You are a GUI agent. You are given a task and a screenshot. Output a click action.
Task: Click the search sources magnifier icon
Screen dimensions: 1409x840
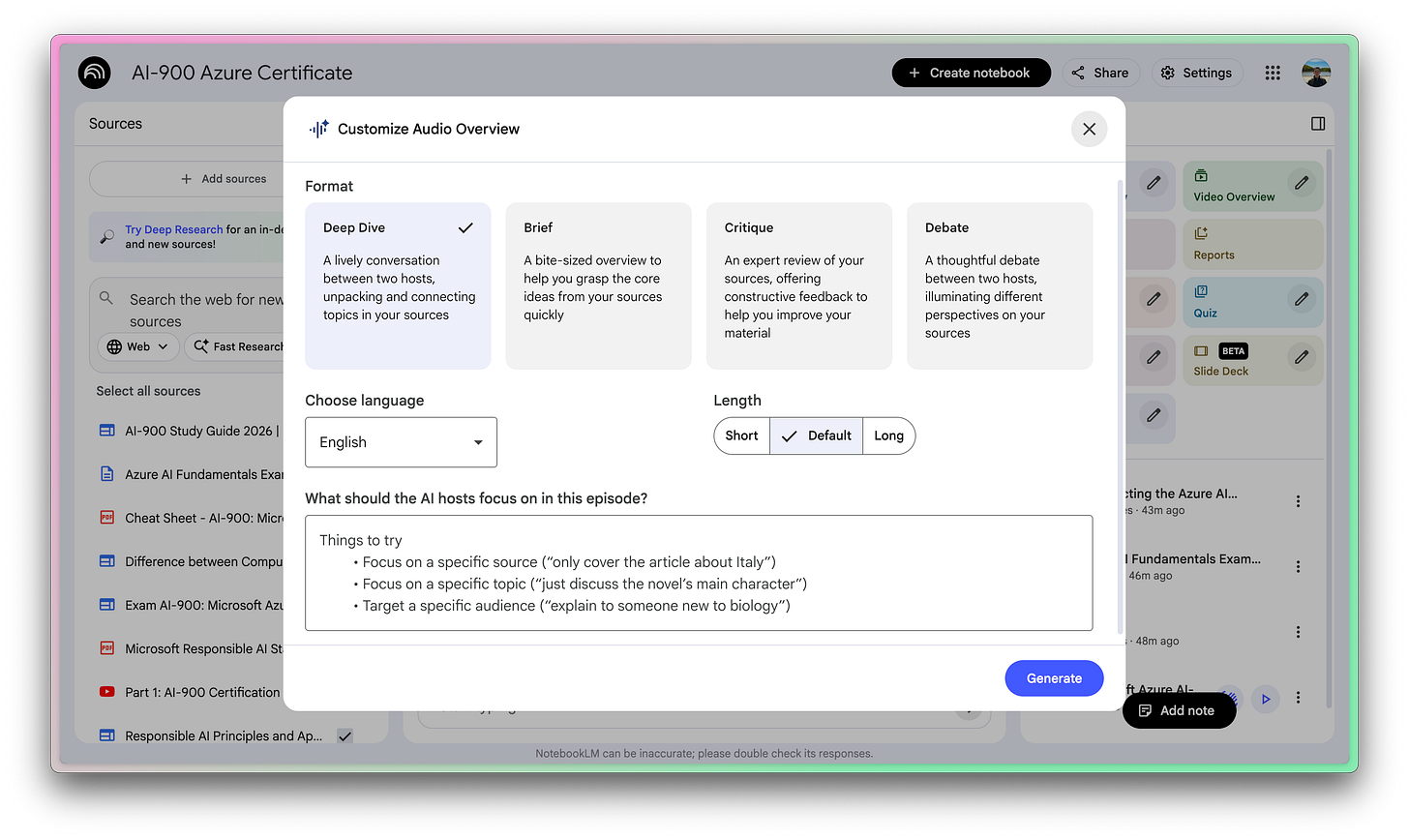pyautogui.click(x=106, y=298)
